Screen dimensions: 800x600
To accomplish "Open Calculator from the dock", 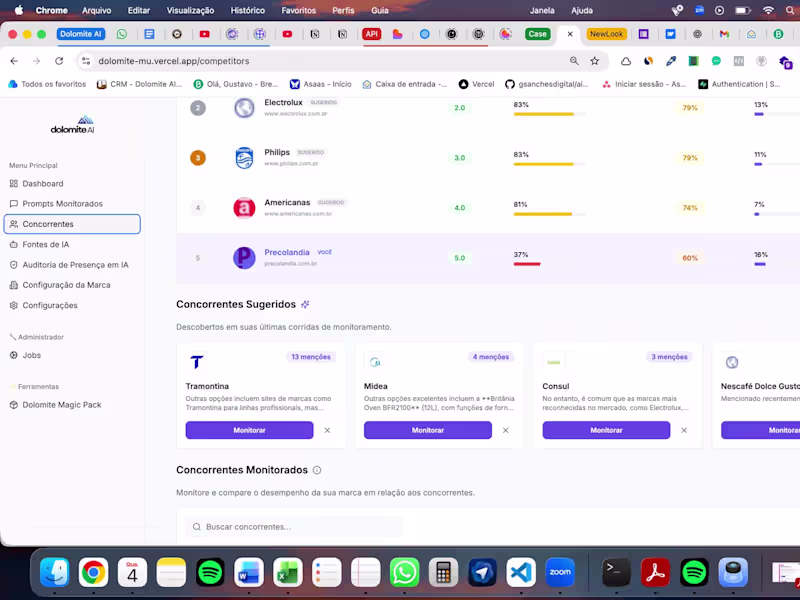I will pyautogui.click(x=443, y=572).
